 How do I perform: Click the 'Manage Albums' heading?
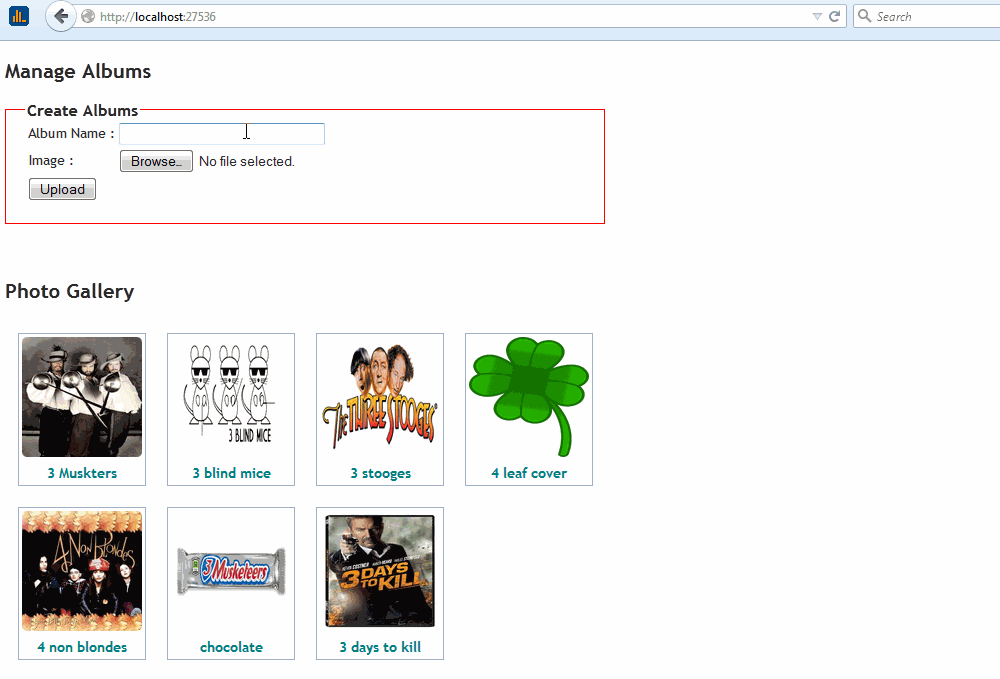point(78,71)
